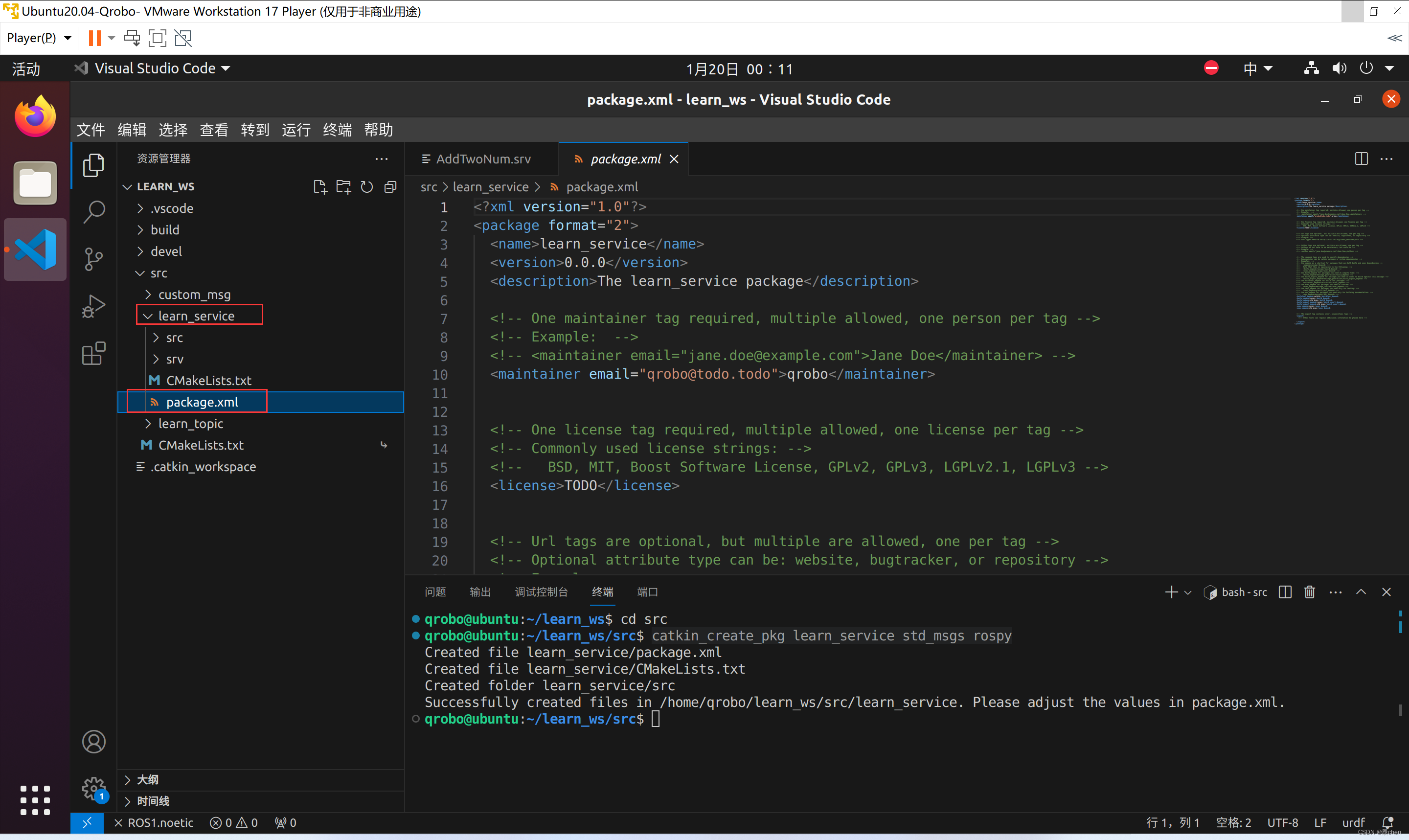The height and width of the screenshot is (840, 1409).
Task: Close the package.xml tab
Action: (x=674, y=159)
